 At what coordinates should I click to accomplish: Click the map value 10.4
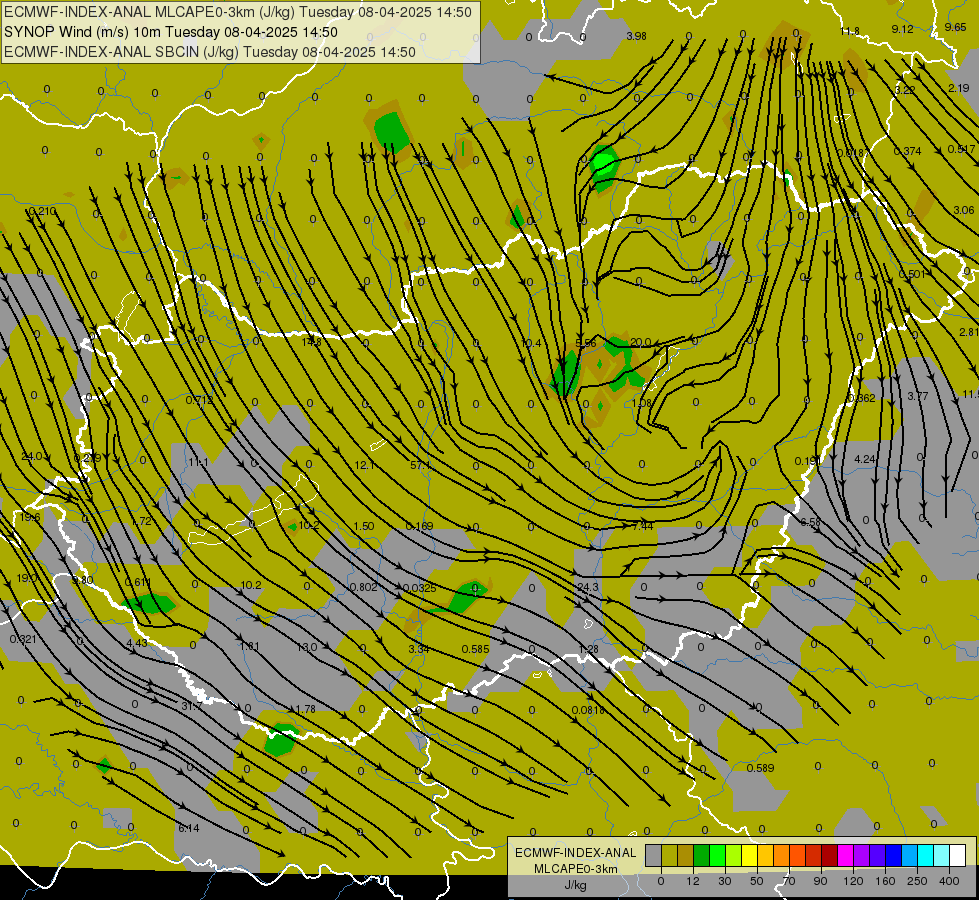click(x=531, y=343)
